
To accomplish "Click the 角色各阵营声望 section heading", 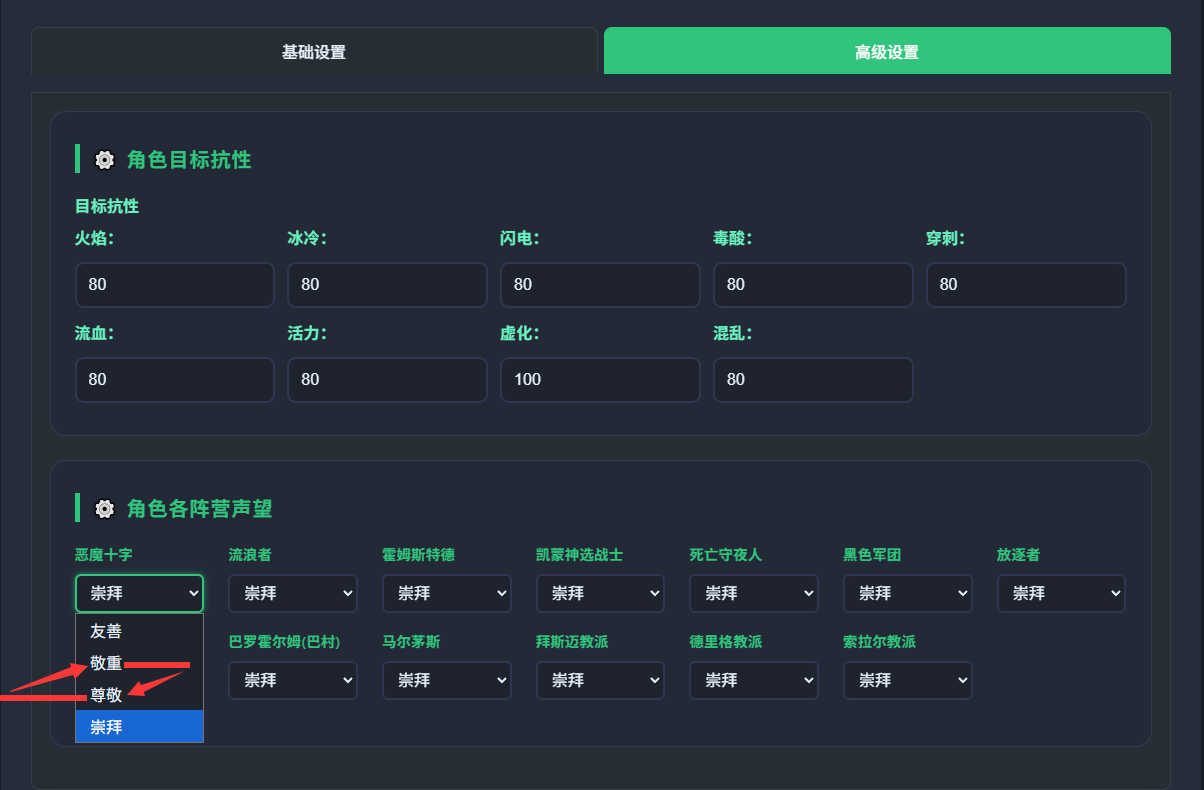I will [200, 509].
